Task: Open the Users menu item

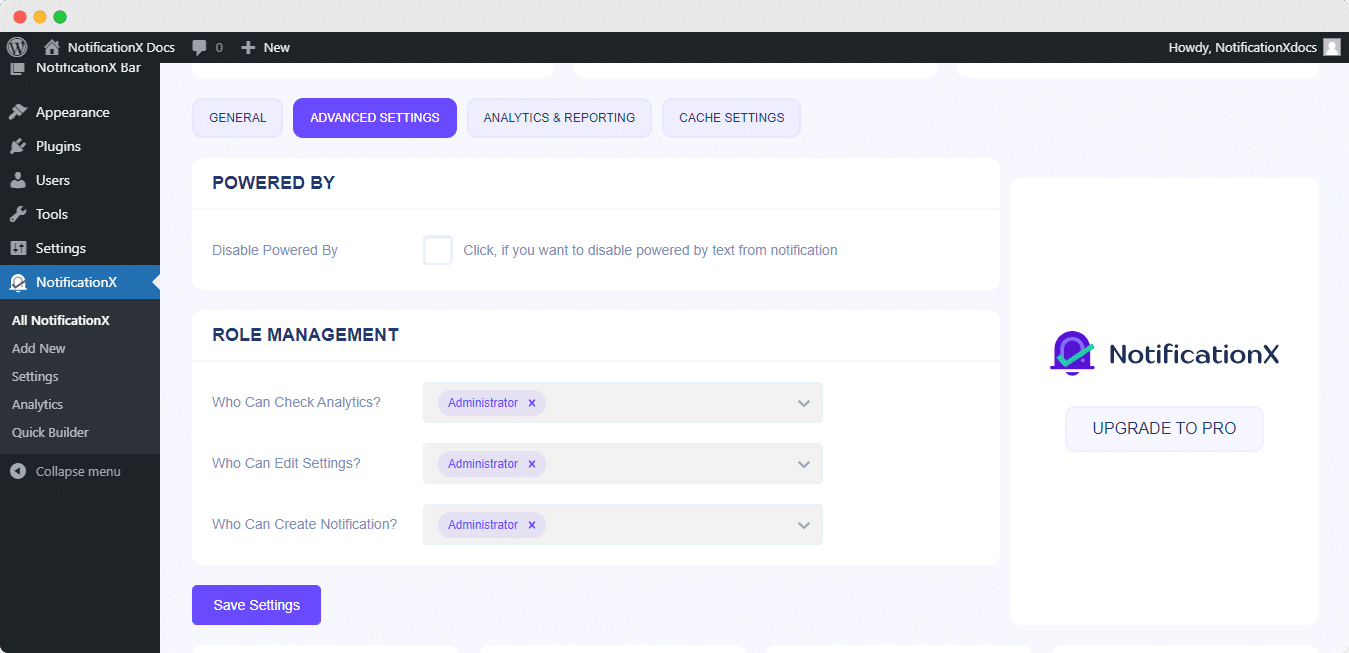Action: point(80,180)
